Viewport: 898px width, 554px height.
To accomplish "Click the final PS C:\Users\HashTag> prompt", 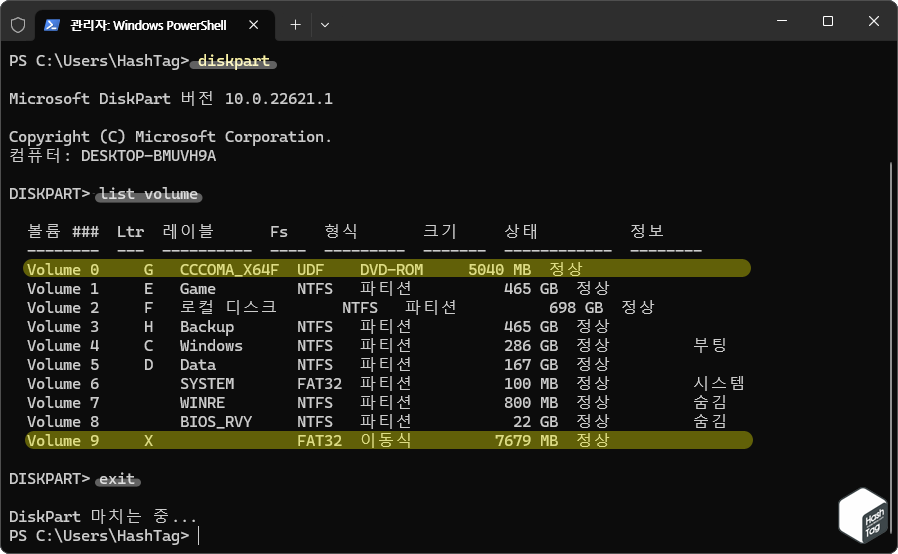I will point(99,536).
